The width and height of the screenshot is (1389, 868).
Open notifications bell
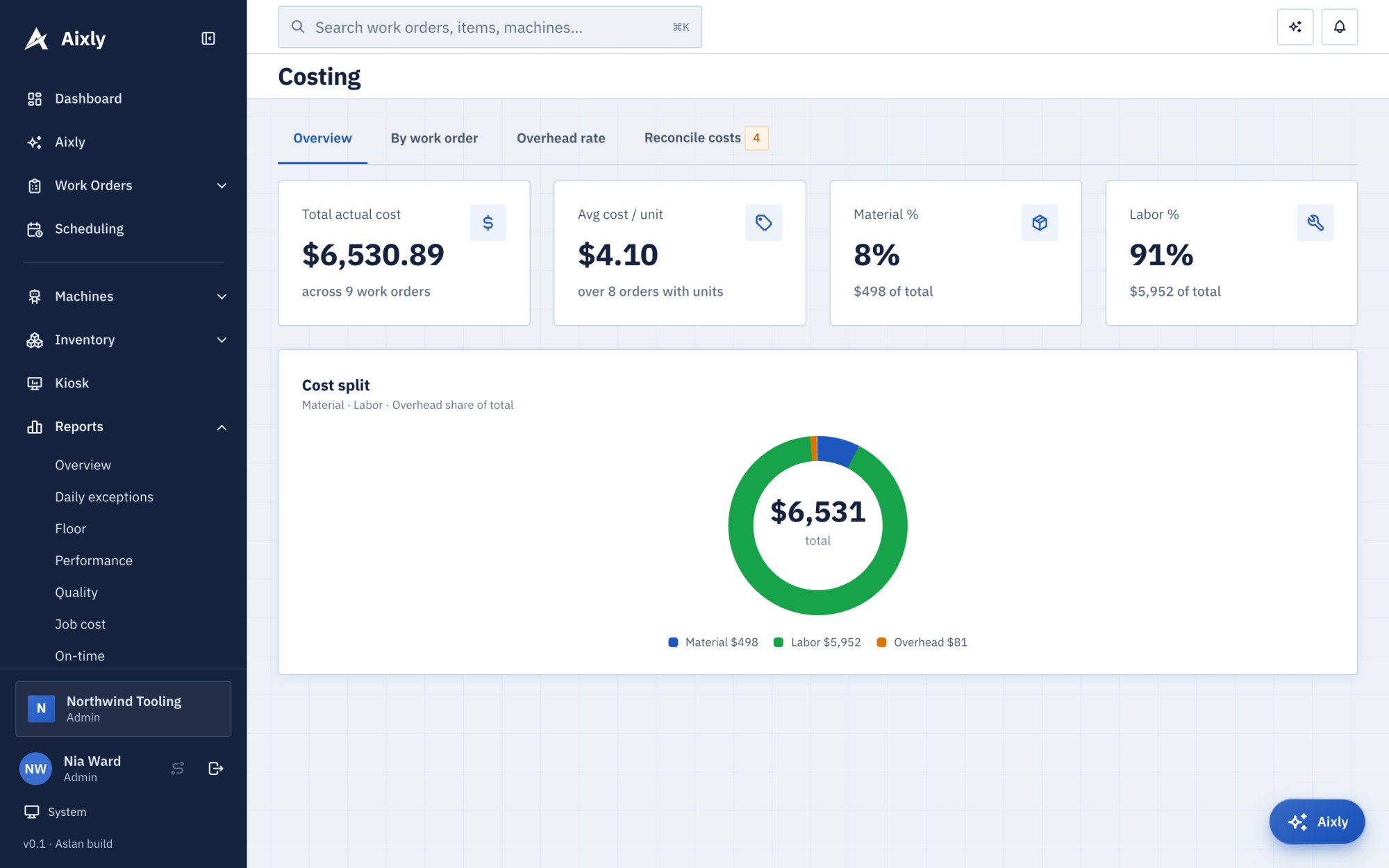(x=1340, y=27)
